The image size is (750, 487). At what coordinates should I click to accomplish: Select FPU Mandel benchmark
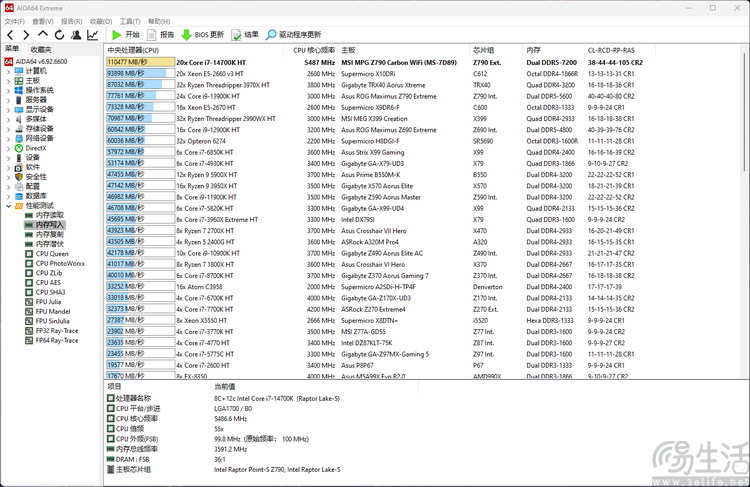pyautogui.click(x=53, y=311)
